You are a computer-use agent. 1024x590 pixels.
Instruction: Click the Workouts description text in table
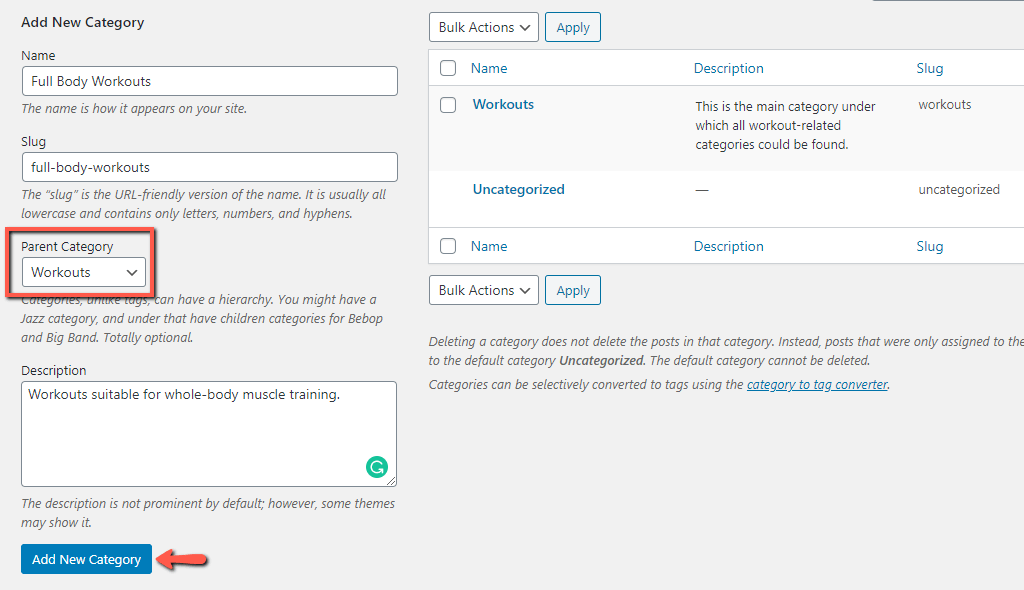(x=785, y=125)
